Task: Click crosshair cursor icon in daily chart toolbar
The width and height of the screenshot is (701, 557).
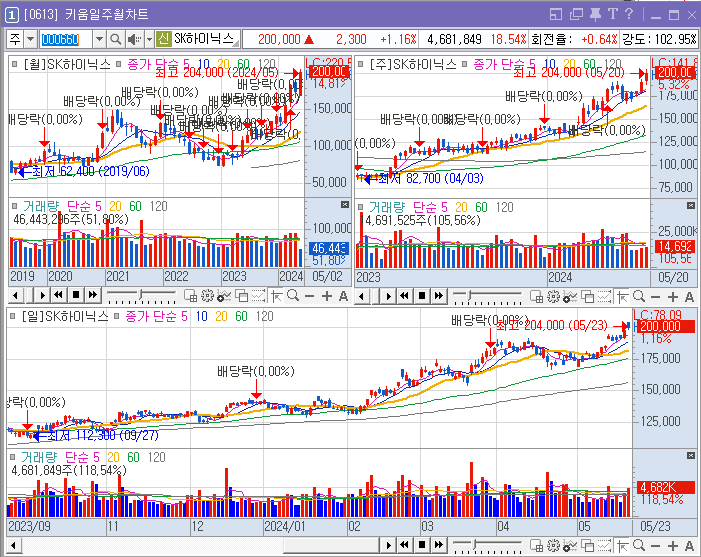Action: coord(622,545)
